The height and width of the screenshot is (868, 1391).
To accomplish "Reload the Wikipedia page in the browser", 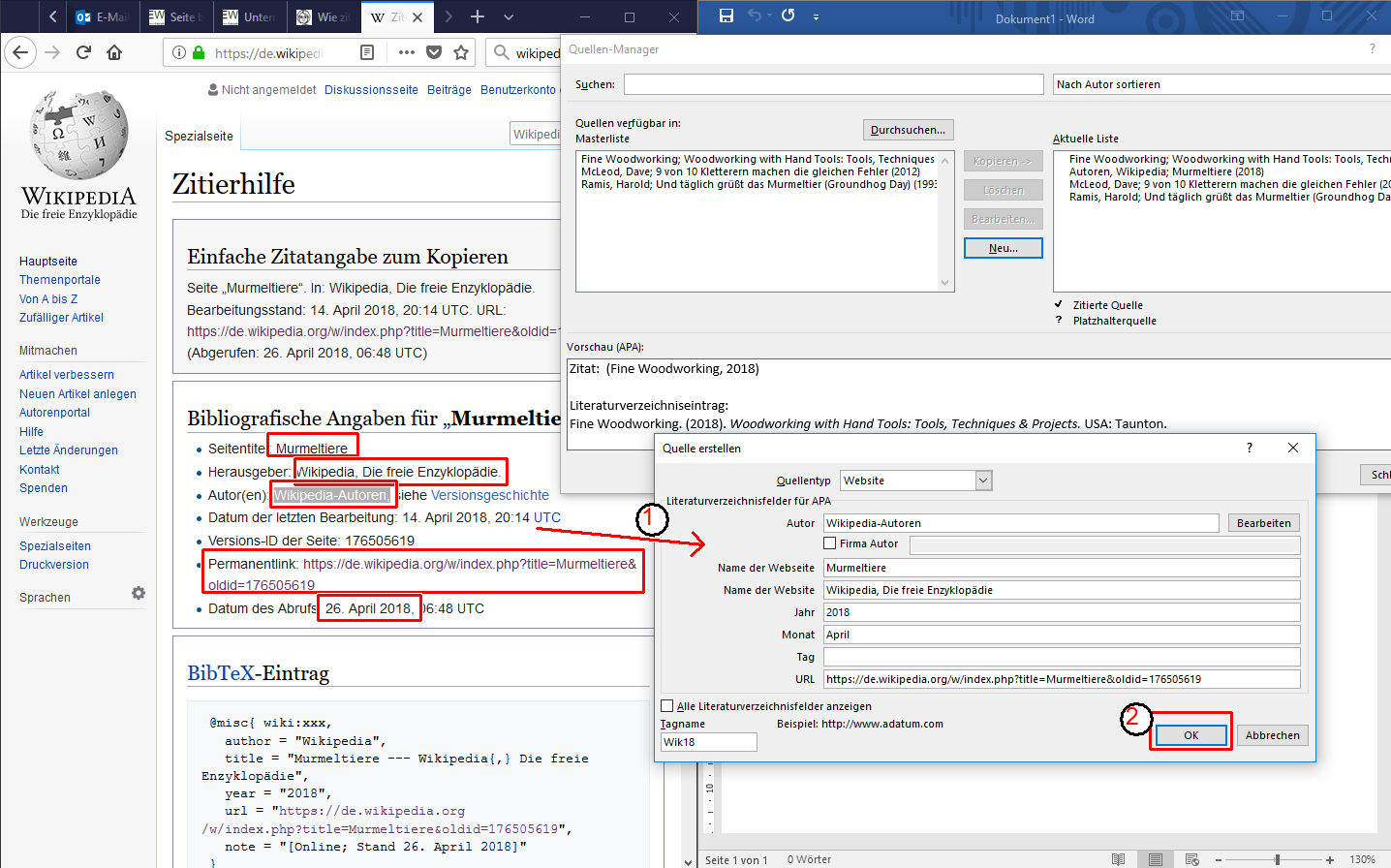I will (83, 52).
